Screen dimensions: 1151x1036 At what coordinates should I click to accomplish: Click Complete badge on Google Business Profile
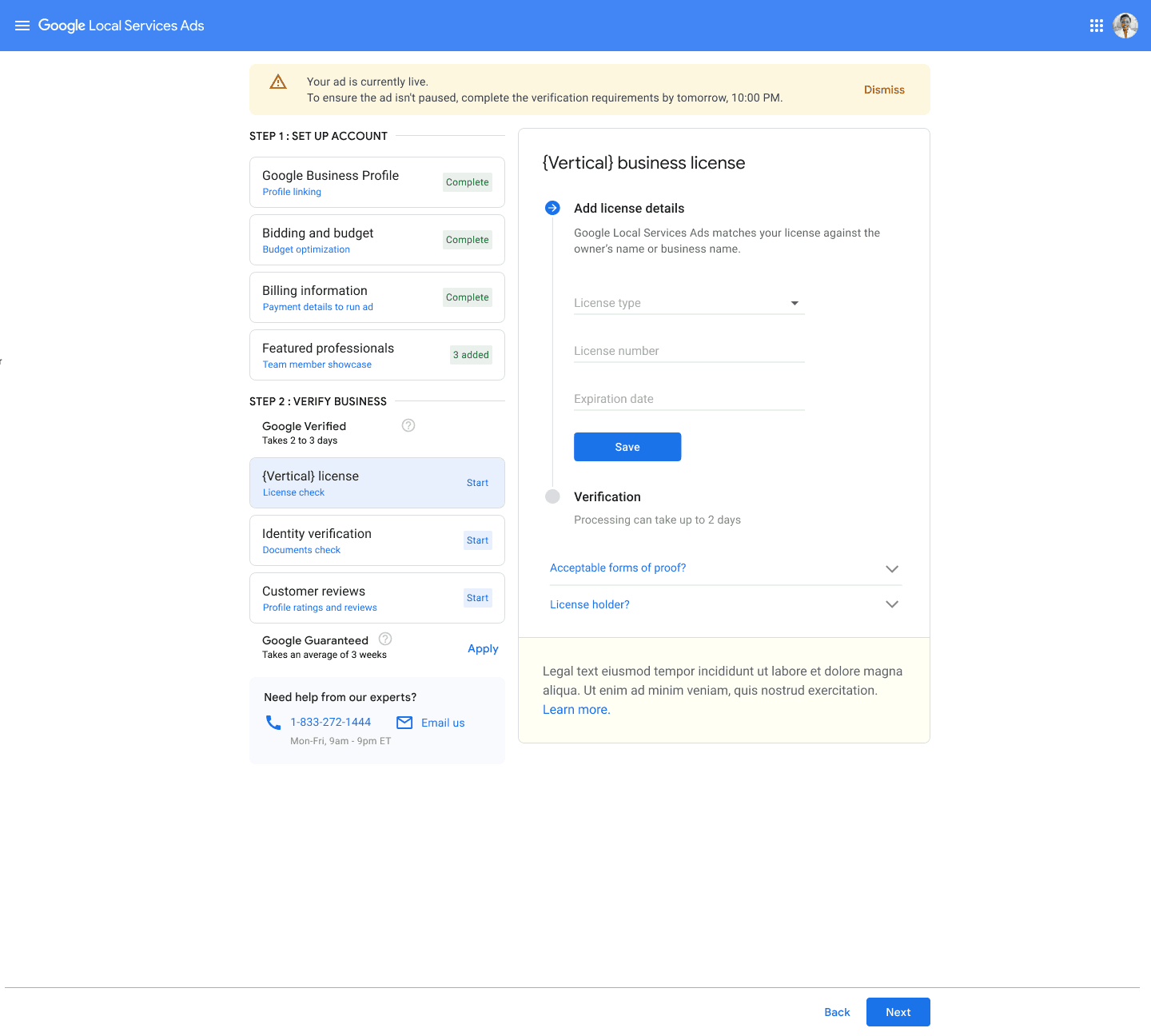pos(468,182)
